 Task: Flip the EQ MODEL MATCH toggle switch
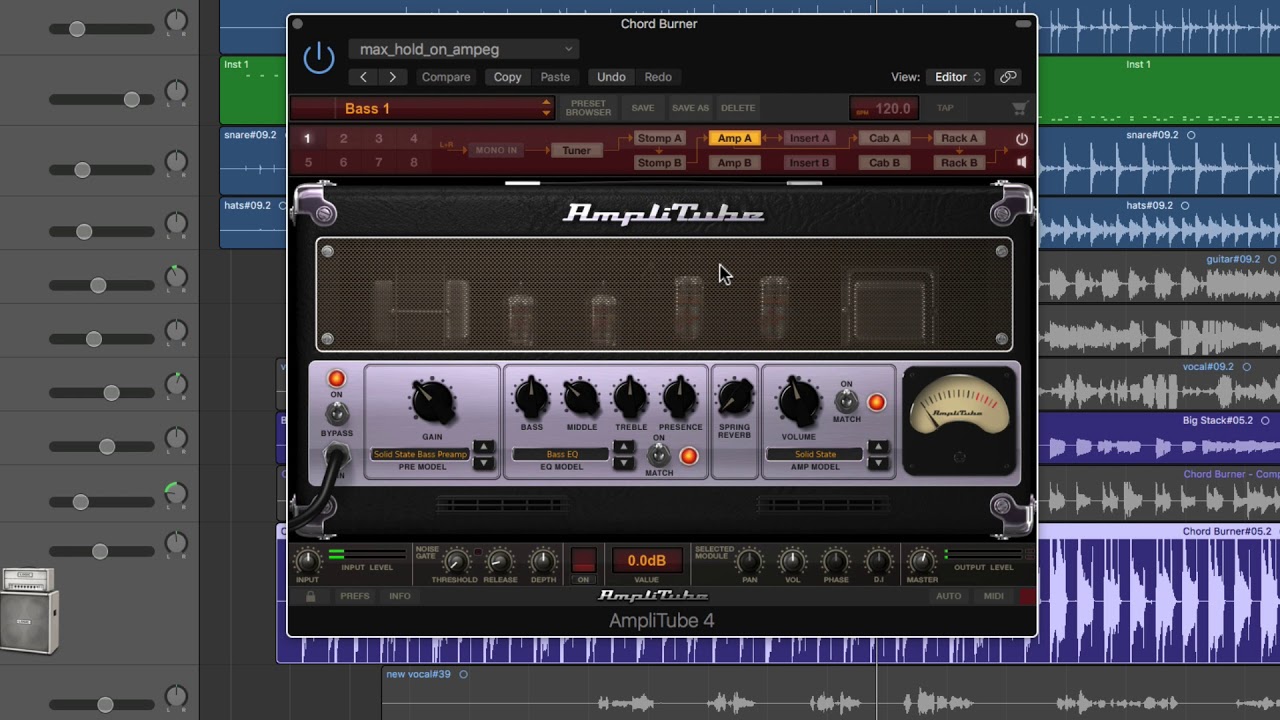coord(659,455)
